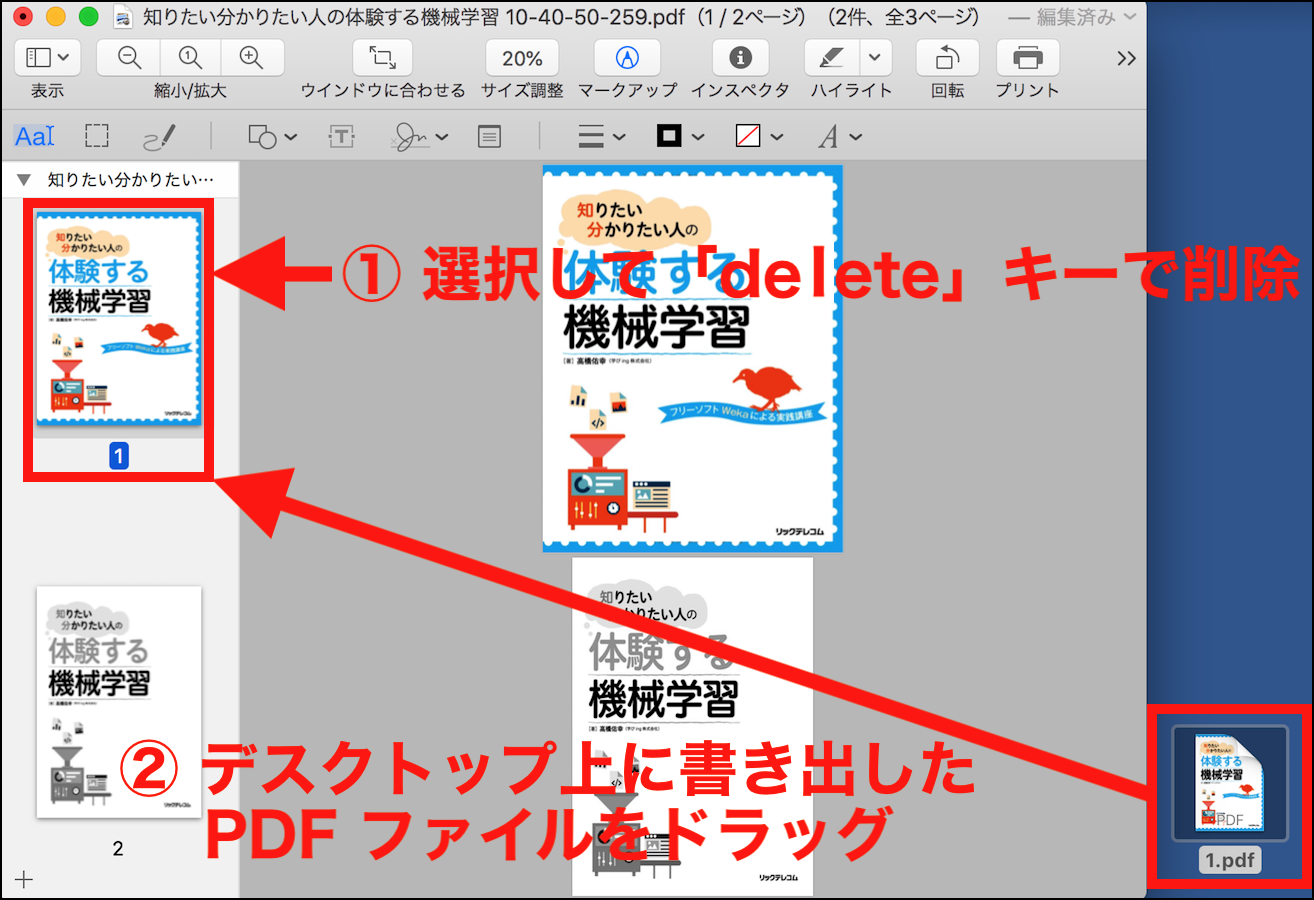1314x900 pixels.
Task: Select the page 2 thumbnail in sidebar
Action: (118, 702)
